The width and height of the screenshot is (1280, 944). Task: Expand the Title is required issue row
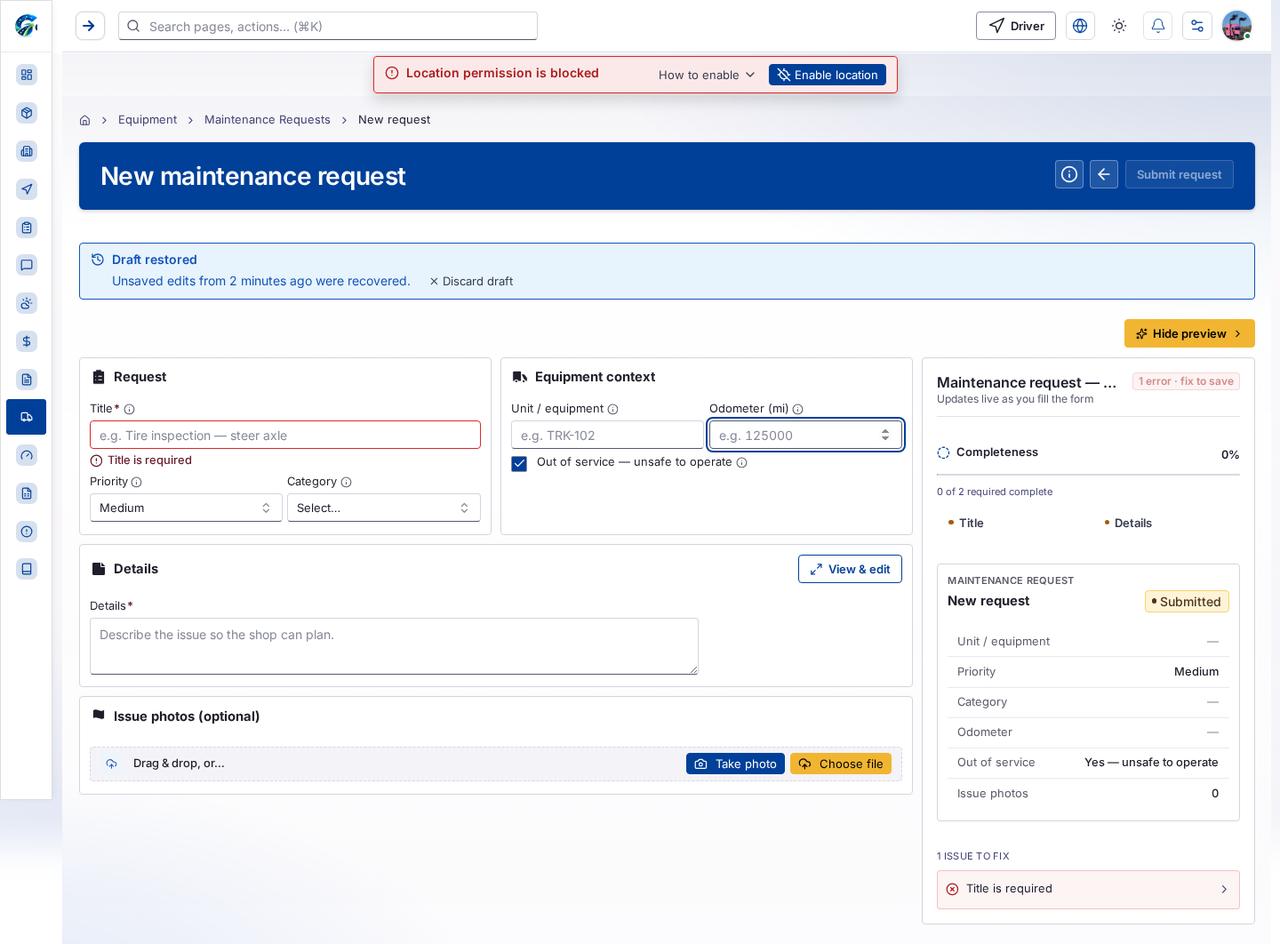coord(1088,889)
